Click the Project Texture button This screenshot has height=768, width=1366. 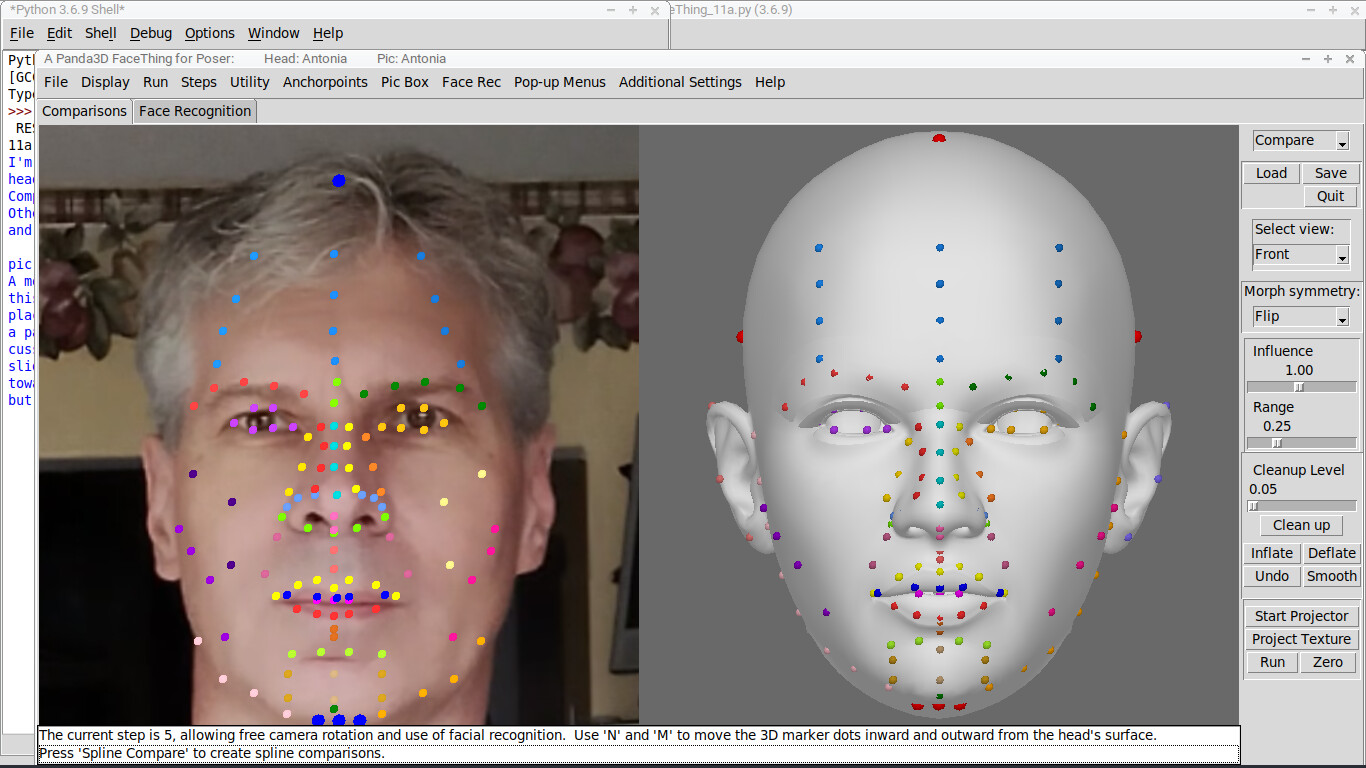[1301, 639]
